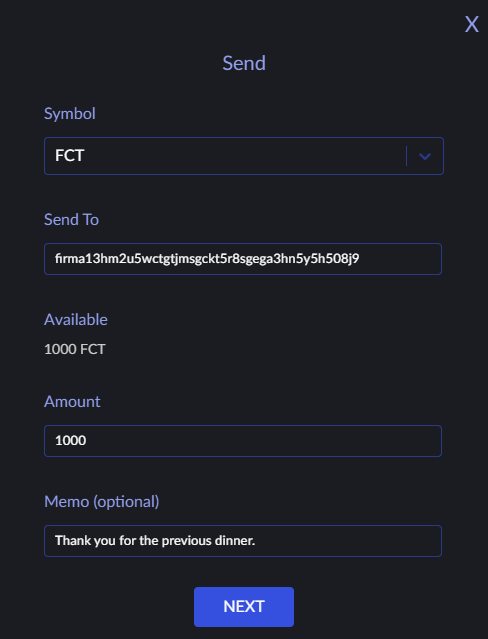Click the 1000 value in Amount
This screenshot has width=488, height=639.
coord(71,441)
